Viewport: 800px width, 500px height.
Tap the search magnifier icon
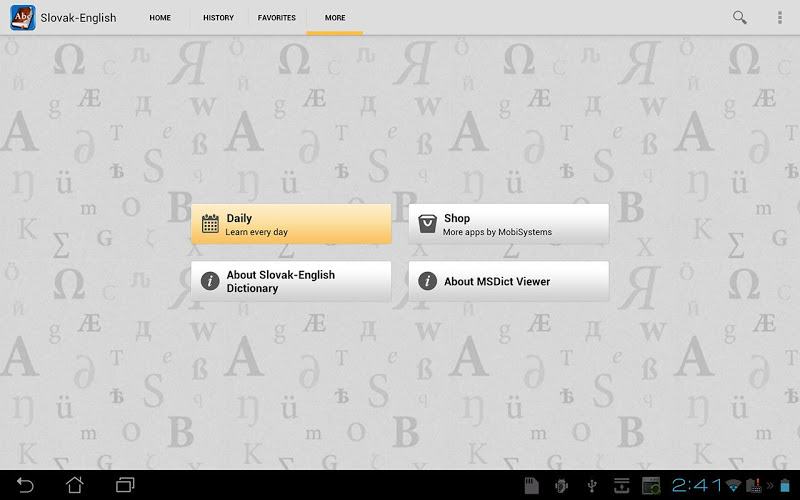[x=739, y=17]
